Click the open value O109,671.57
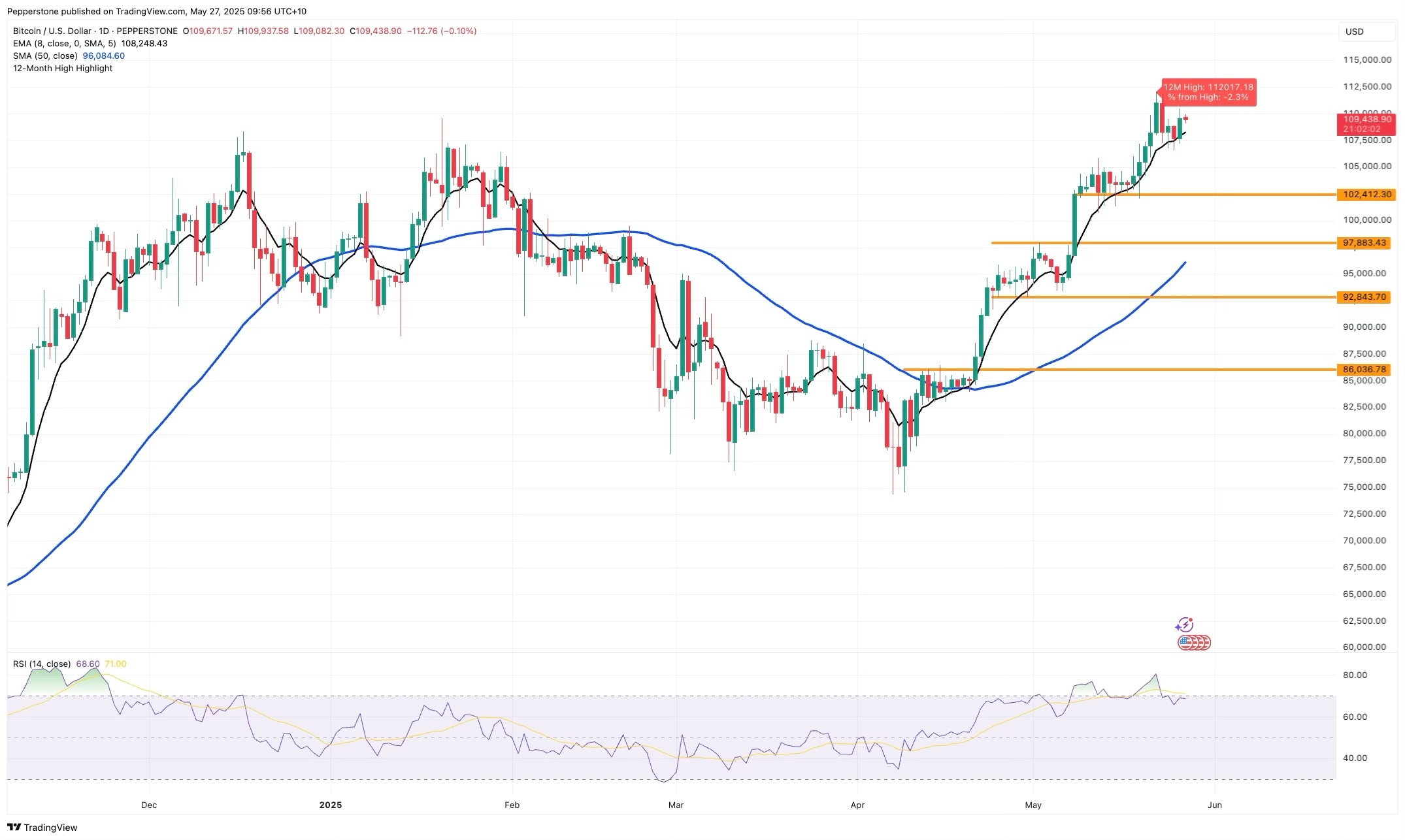This screenshot has width=1405, height=840. click(x=207, y=31)
